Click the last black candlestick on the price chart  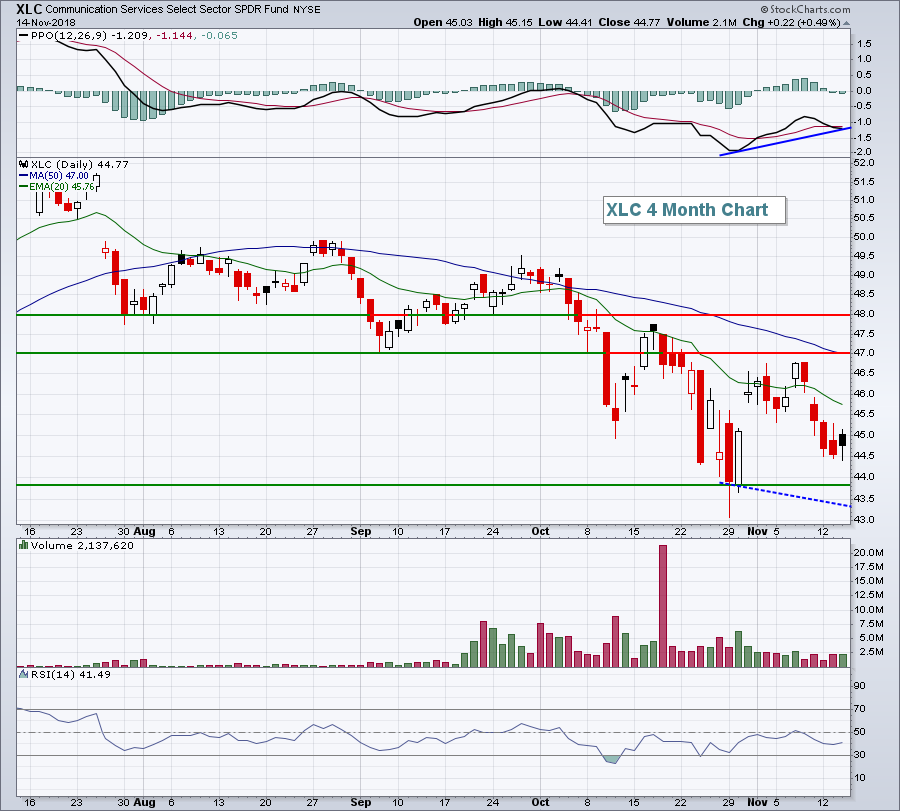coord(842,440)
